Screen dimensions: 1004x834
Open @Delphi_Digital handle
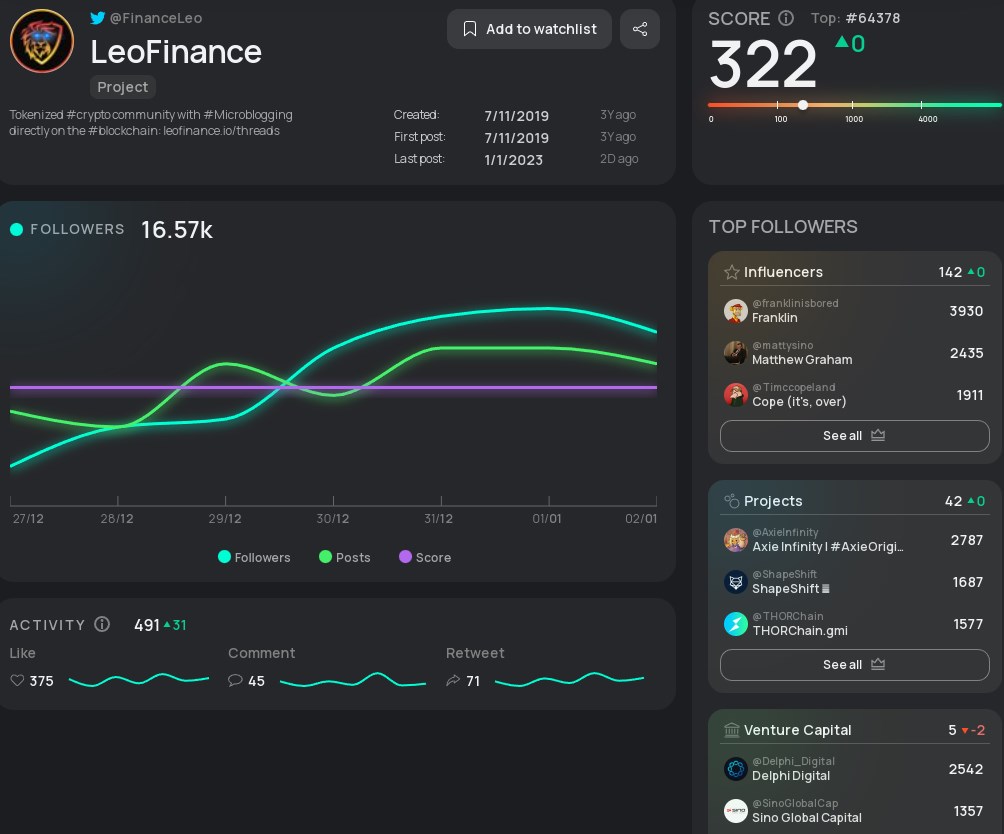click(793, 761)
